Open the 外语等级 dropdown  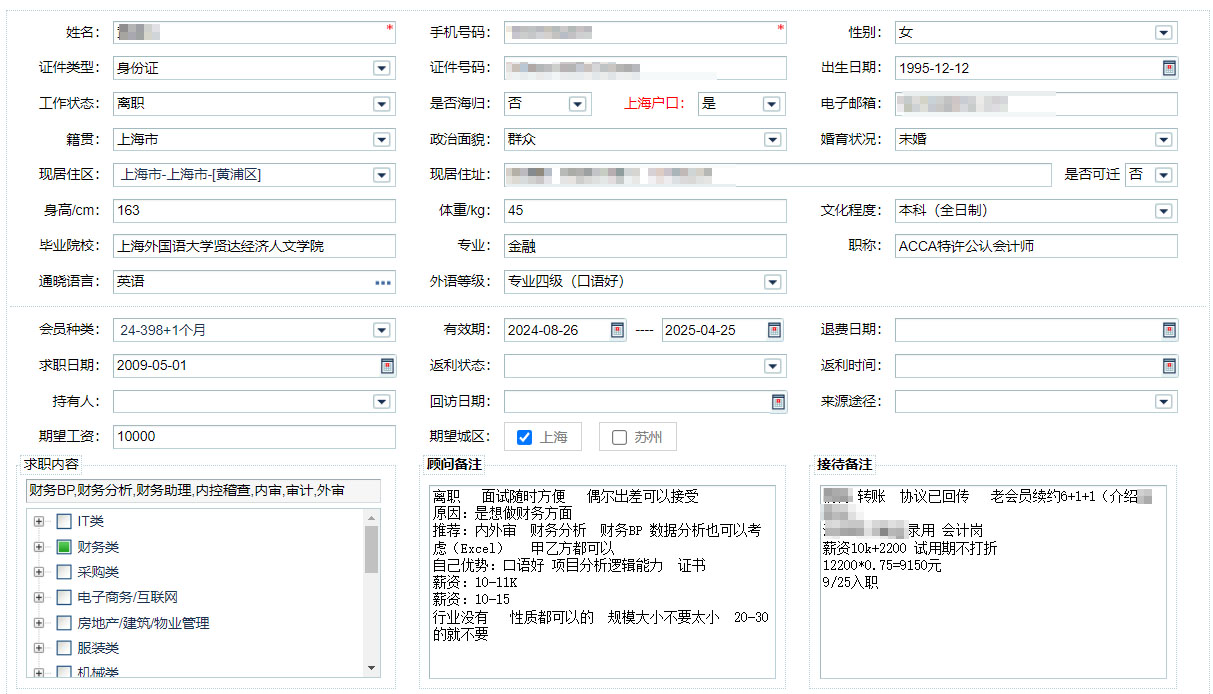[772, 282]
